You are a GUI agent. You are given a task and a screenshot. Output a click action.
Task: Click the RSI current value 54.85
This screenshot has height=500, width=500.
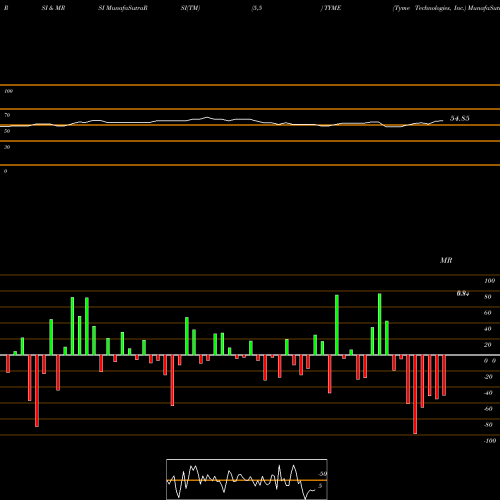pos(460,118)
